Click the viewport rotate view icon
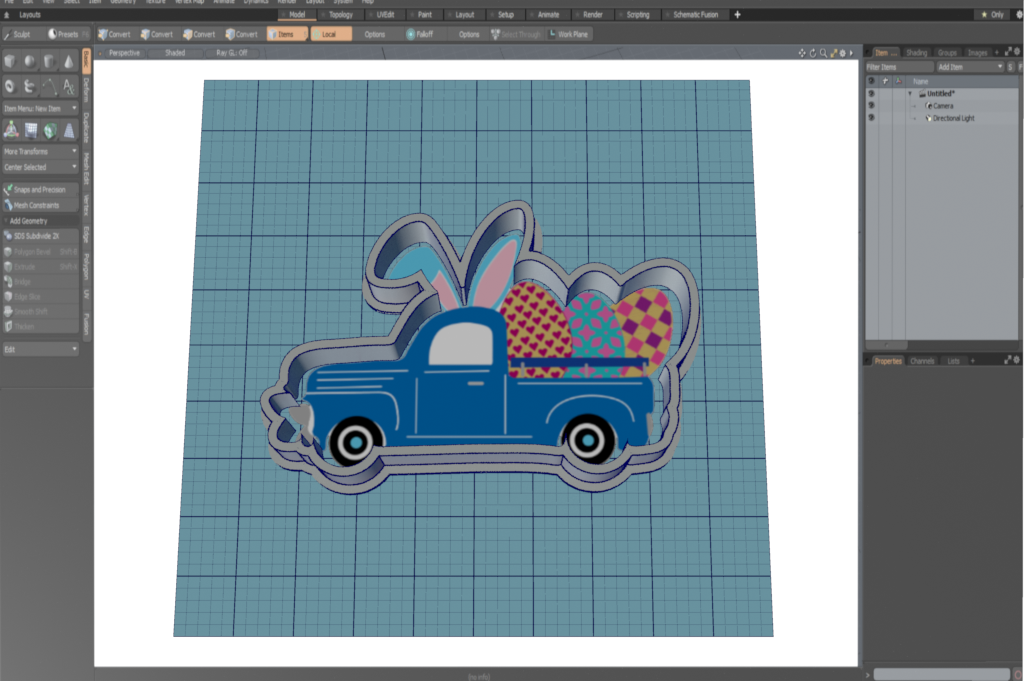The height and width of the screenshot is (681, 1024). [812, 52]
